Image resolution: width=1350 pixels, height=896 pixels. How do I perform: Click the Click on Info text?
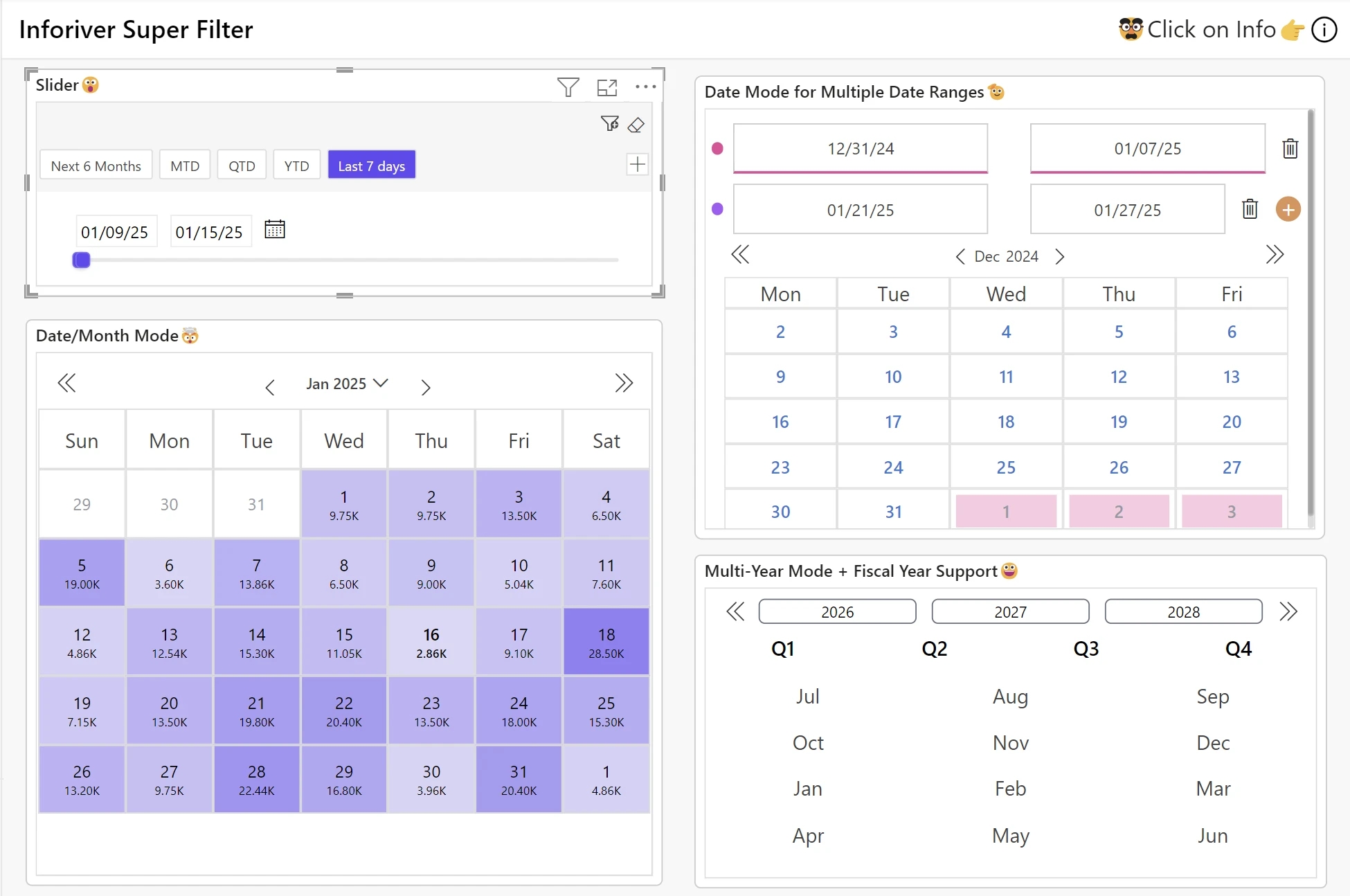click(1212, 30)
